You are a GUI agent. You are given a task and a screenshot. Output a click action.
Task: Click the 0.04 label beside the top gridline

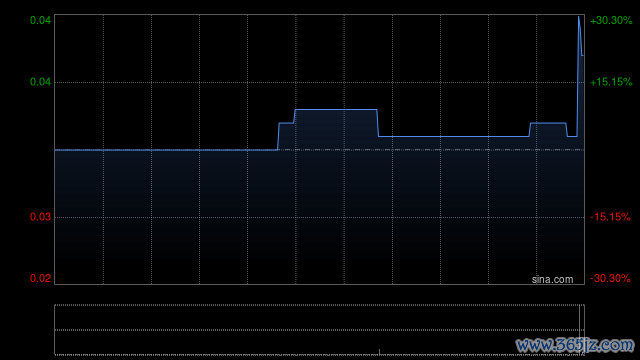[40, 20]
